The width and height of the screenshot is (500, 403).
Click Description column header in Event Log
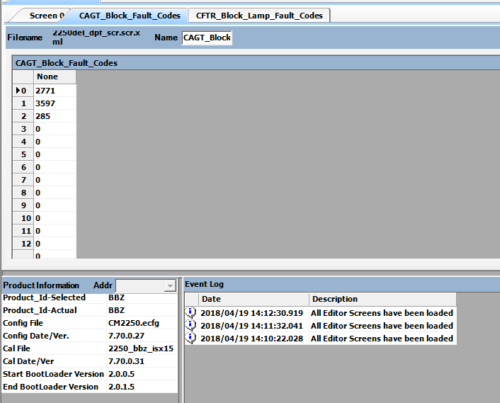tap(383, 299)
